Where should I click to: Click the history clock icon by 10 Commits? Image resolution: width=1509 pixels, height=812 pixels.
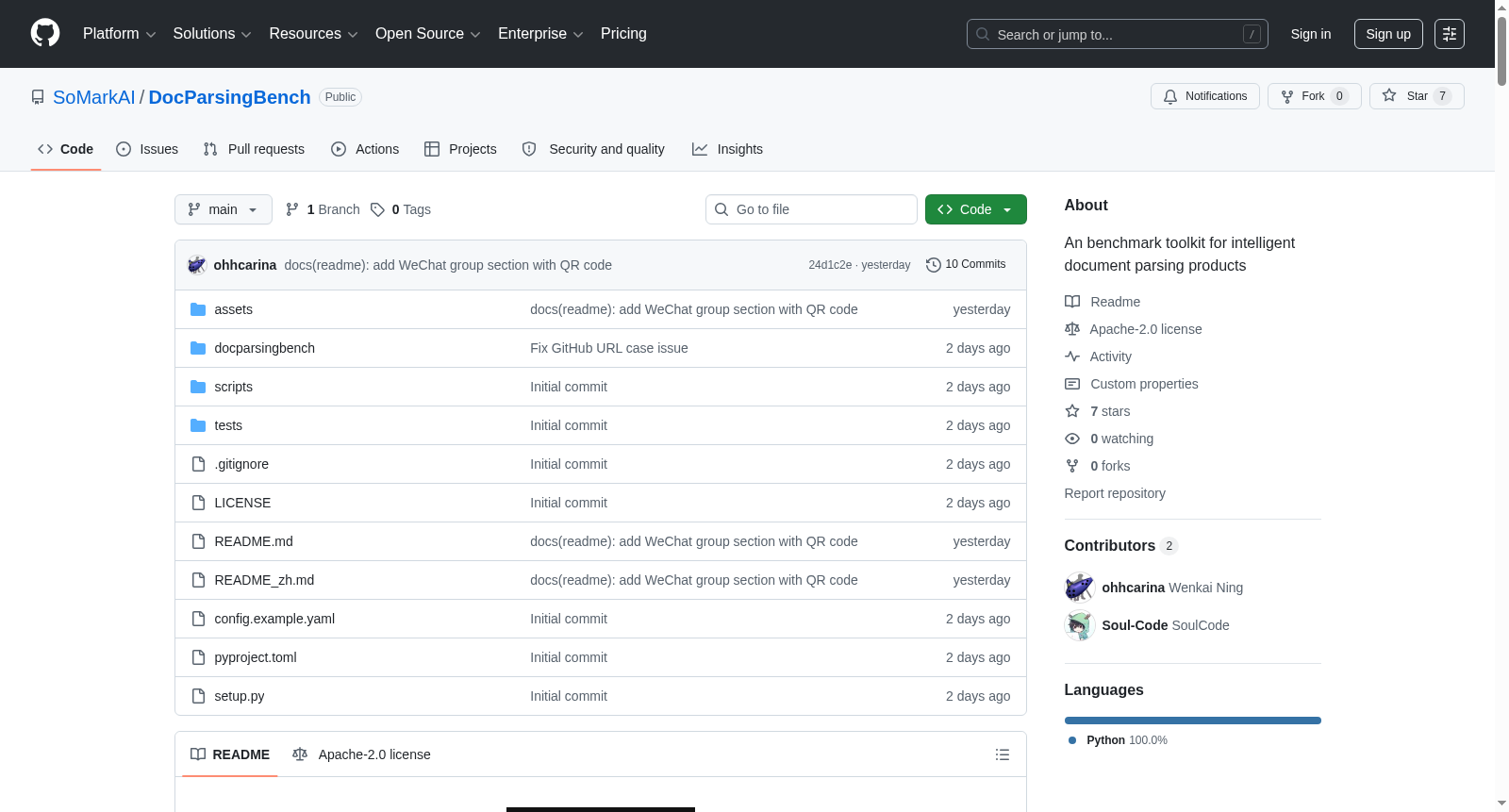click(x=934, y=265)
